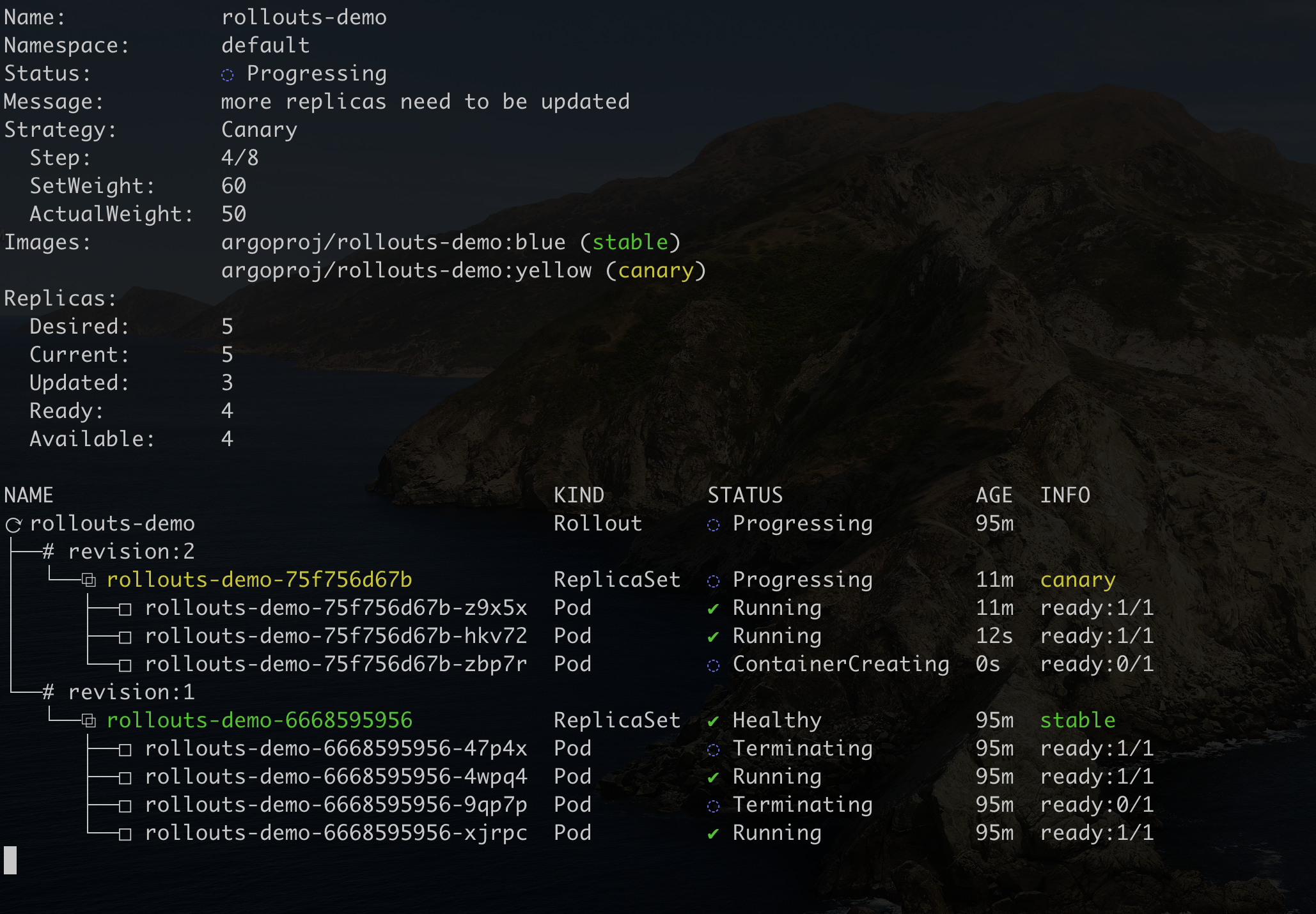Select the revision:2 tree node
Screen dimensions: 1316x914
(130, 552)
